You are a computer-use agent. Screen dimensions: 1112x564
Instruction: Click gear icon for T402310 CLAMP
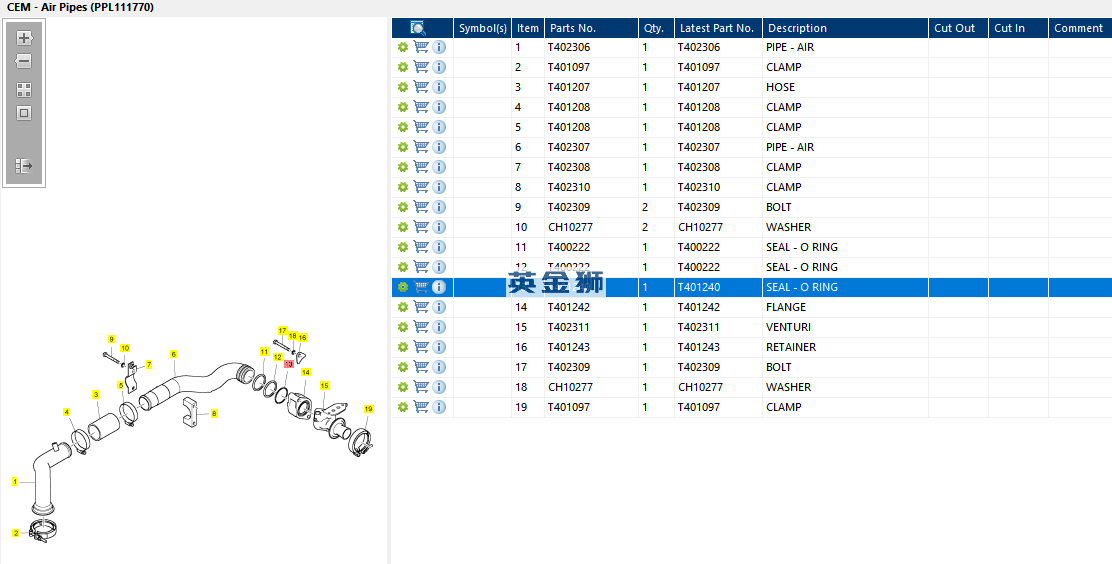click(403, 187)
